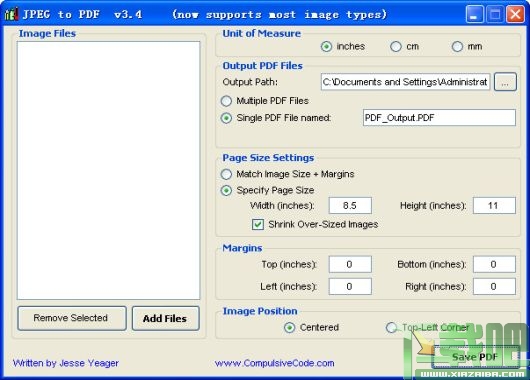Viewport: 530px width, 380px height.
Task: Click the Remove Selected button
Action: [72, 318]
